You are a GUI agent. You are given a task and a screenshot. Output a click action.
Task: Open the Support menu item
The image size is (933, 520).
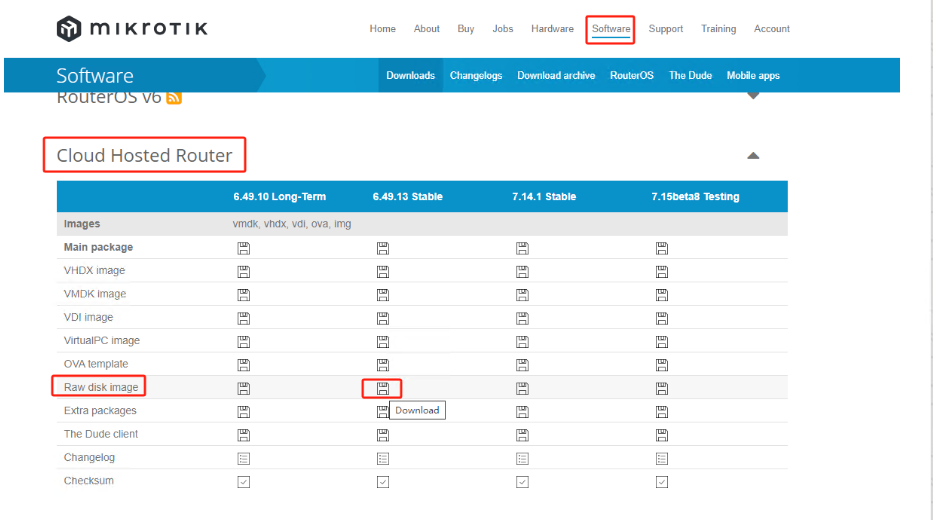(x=665, y=29)
